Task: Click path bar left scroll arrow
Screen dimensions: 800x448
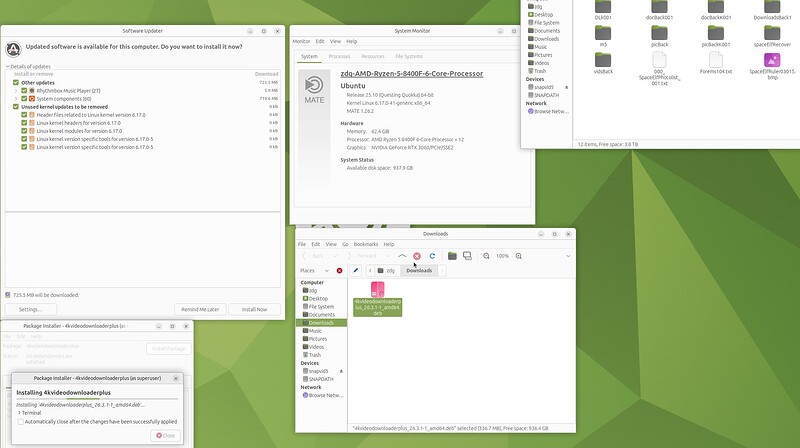Action: 370,270
